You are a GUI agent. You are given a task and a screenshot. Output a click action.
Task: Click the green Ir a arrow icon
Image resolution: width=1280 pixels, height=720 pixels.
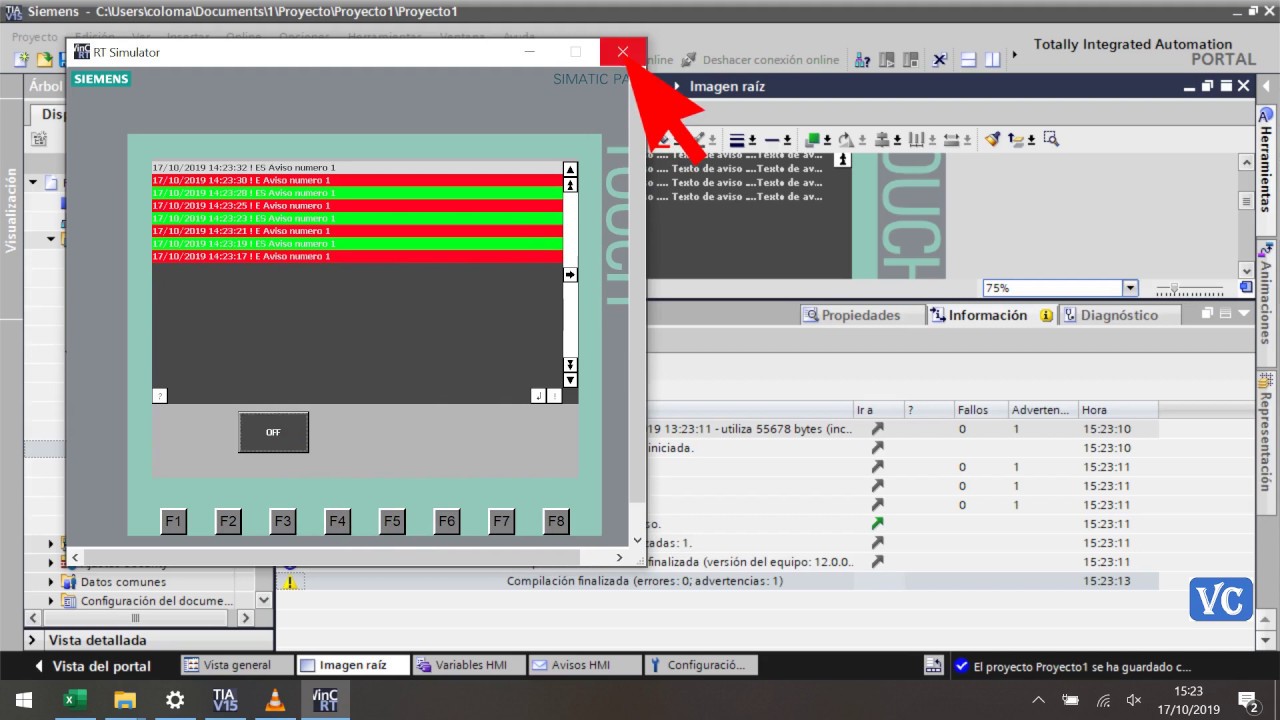(877, 523)
